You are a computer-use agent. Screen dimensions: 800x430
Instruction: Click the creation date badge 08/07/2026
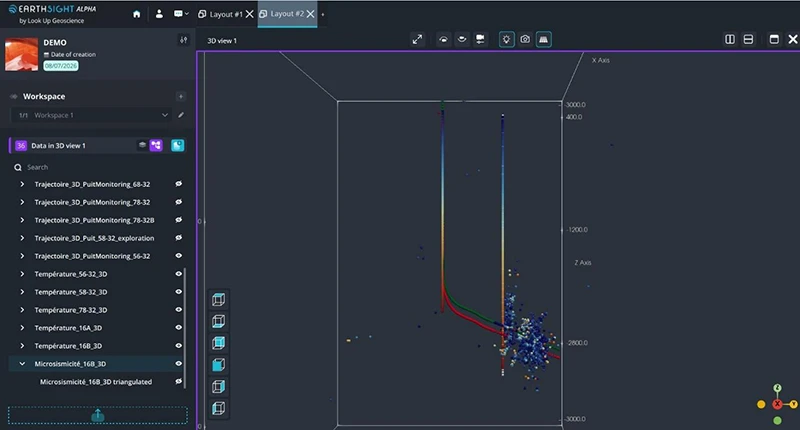coord(61,66)
